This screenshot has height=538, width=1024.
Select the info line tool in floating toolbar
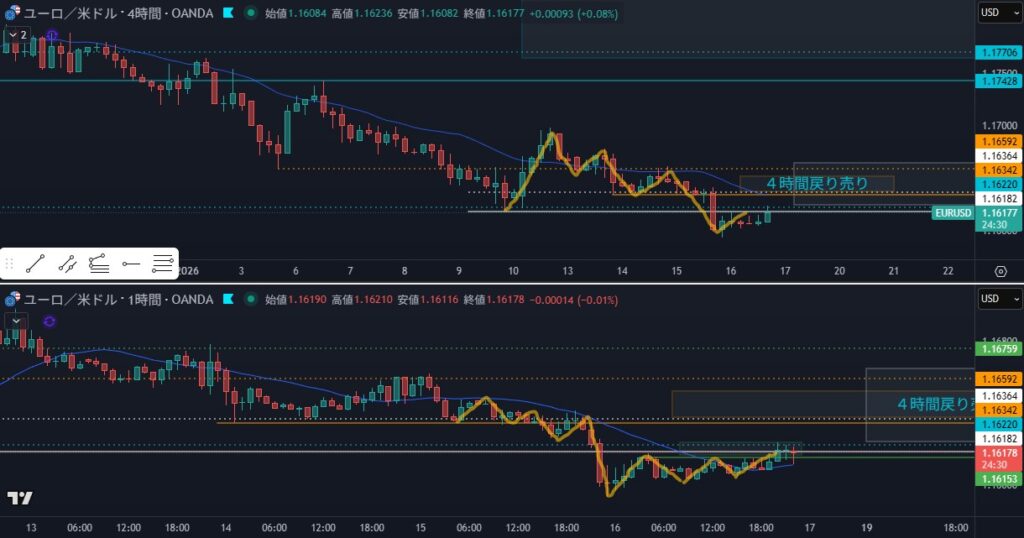coord(68,264)
